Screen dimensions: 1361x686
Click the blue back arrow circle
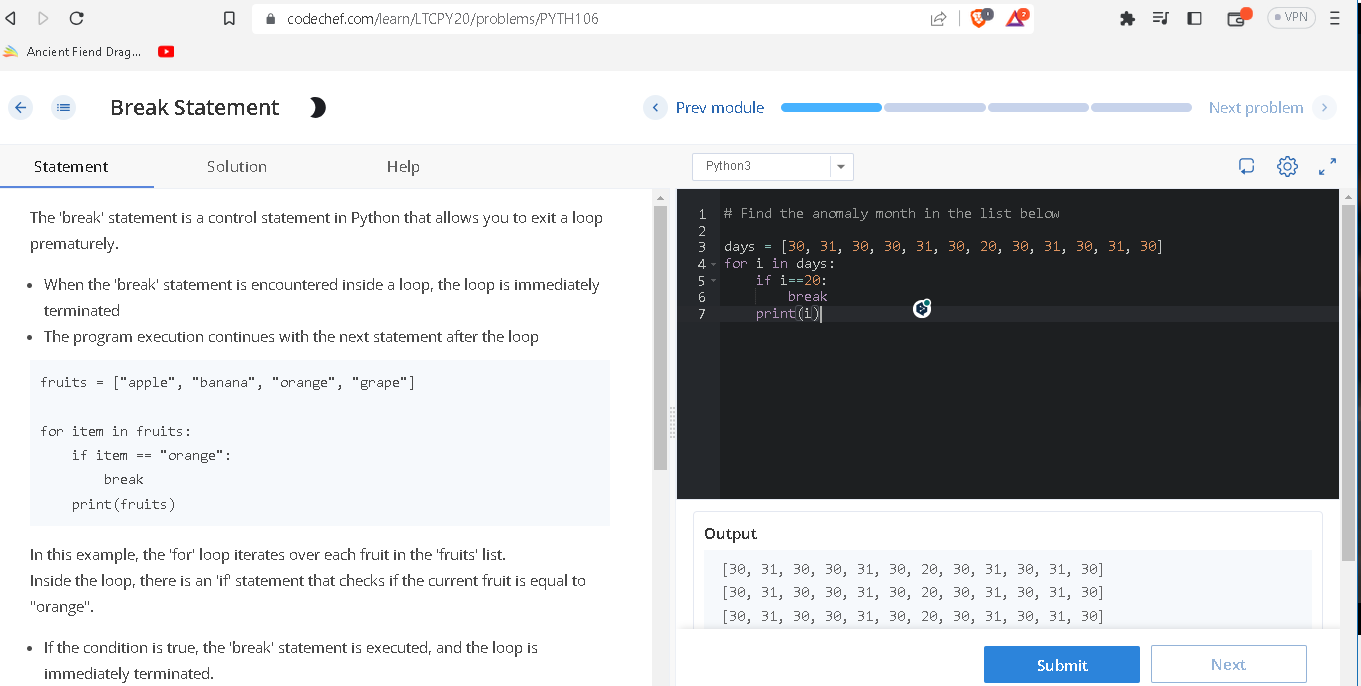[x=22, y=108]
